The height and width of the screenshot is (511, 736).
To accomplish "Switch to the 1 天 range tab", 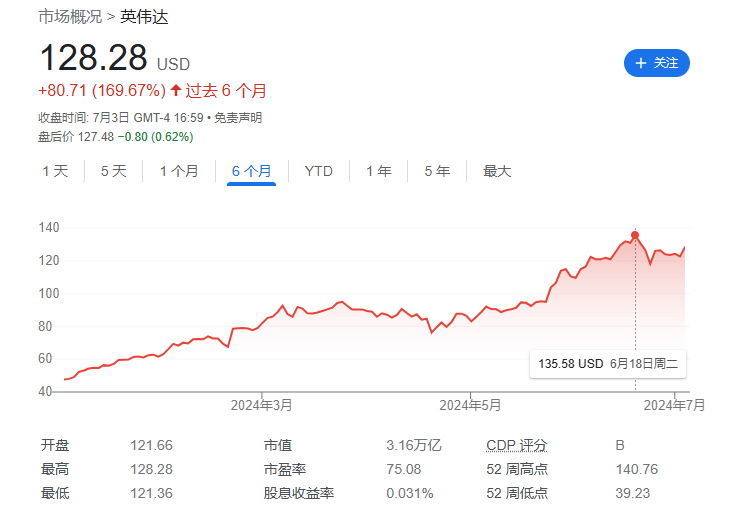I will pyautogui.click(x=55, y=171).
